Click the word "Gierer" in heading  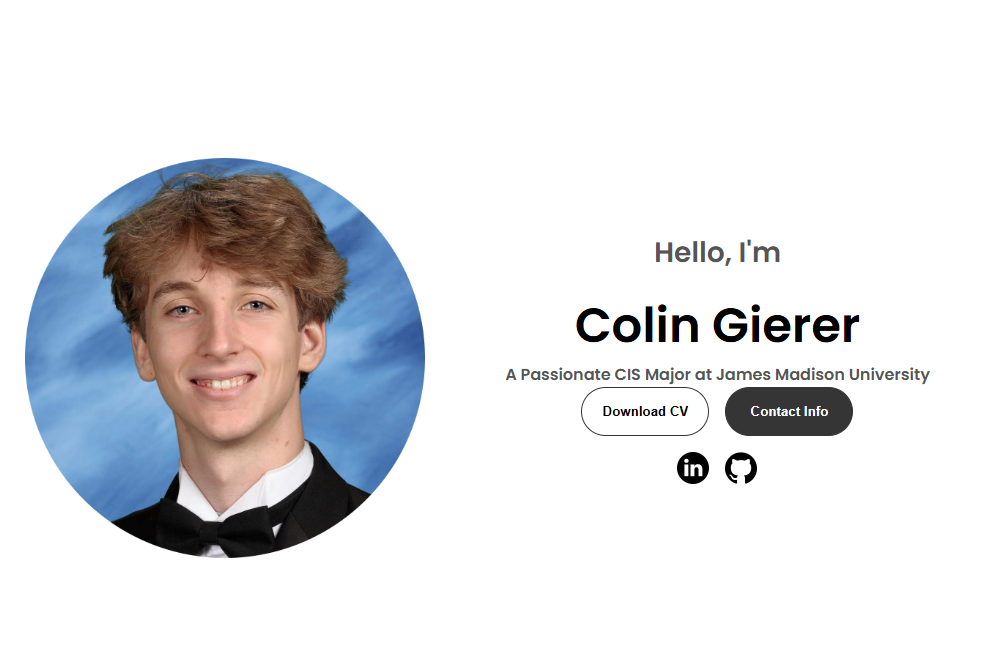pyautogui.click(x=786, y=325)
